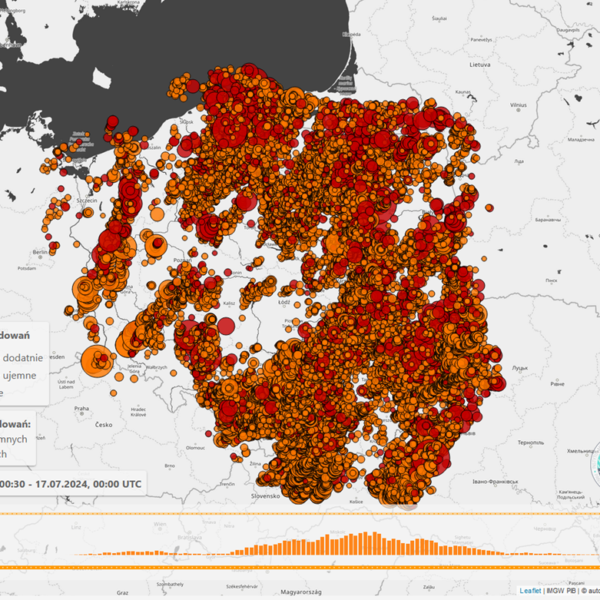
Task: Click the 'Daugavpils' city label
Action: click(x=568, y=30)
